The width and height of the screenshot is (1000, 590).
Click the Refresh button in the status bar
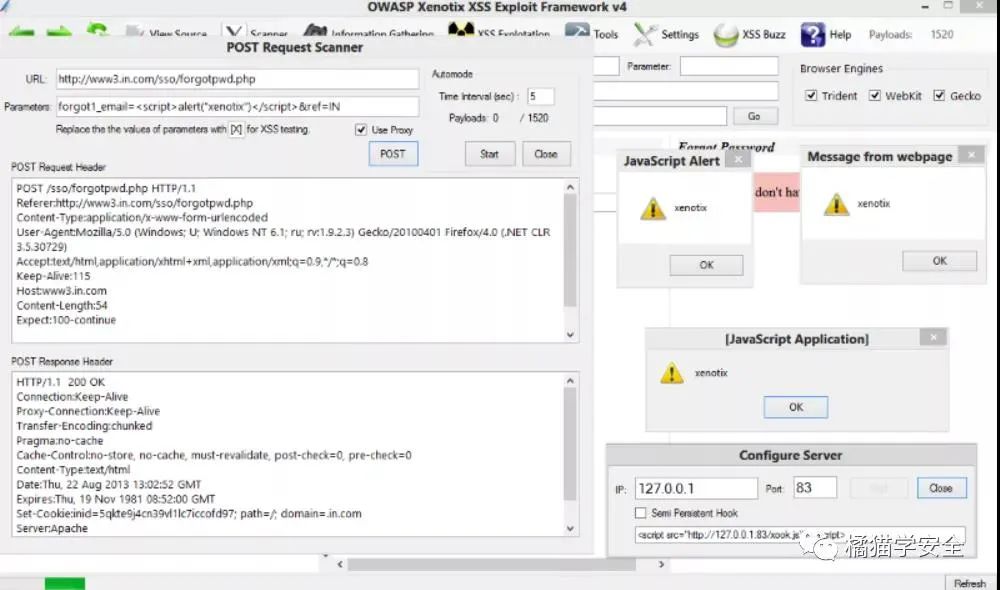click(x=969, y=583)
